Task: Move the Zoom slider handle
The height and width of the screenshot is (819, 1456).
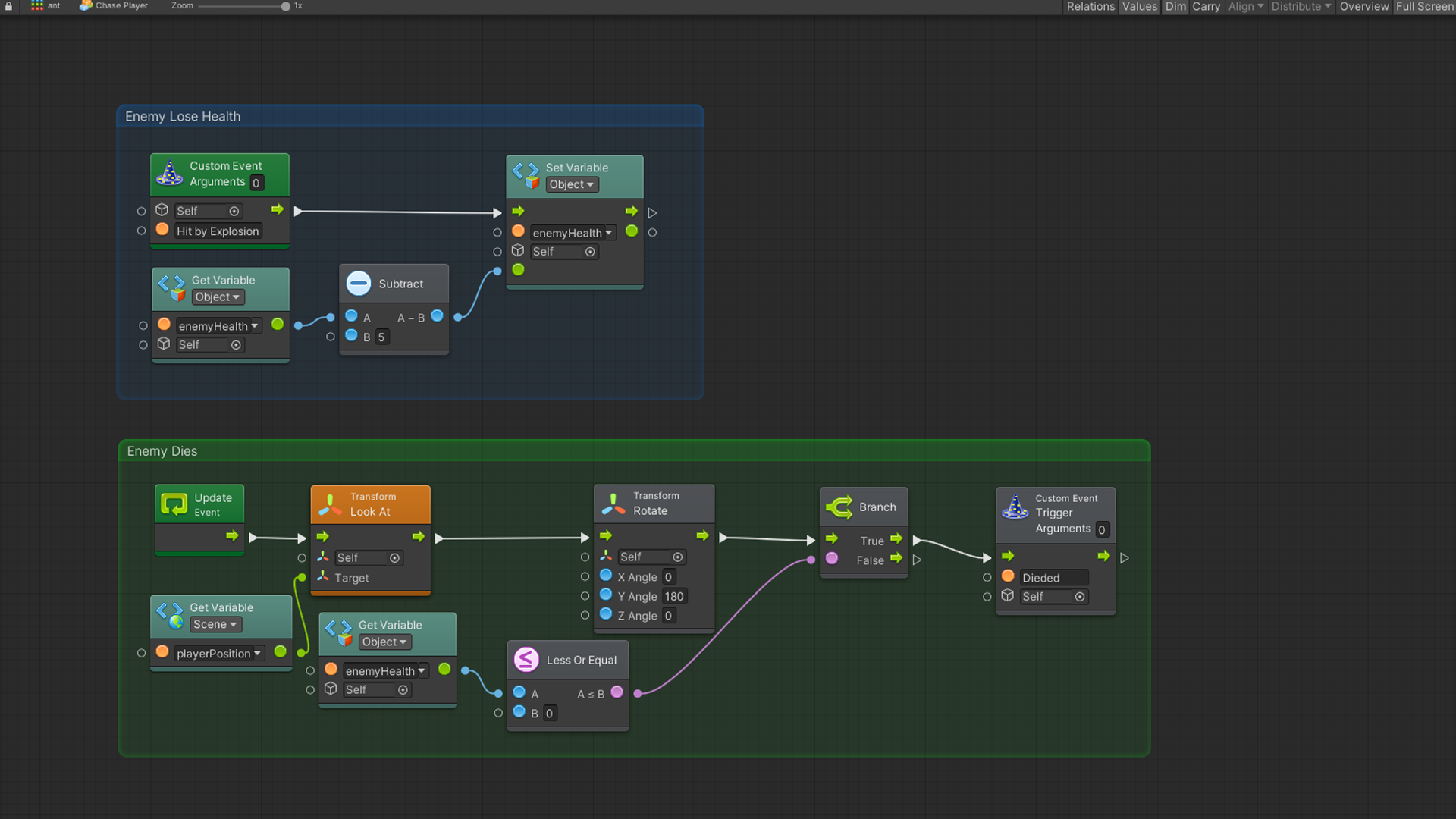Action: pyautogui.click(x=285, y=6)
